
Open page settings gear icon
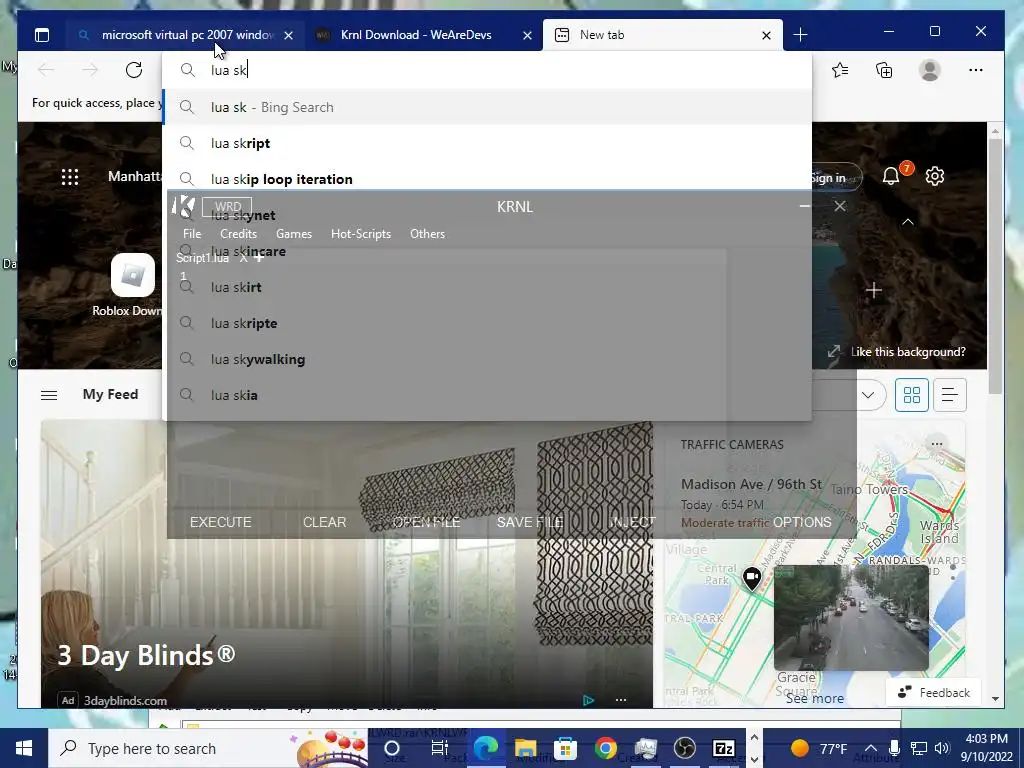point(935,176)
